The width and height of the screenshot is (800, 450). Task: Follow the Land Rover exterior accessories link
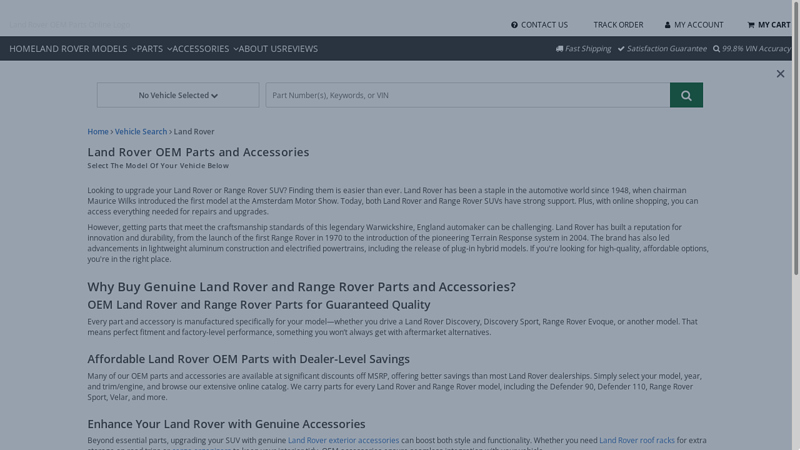[343, 440]
